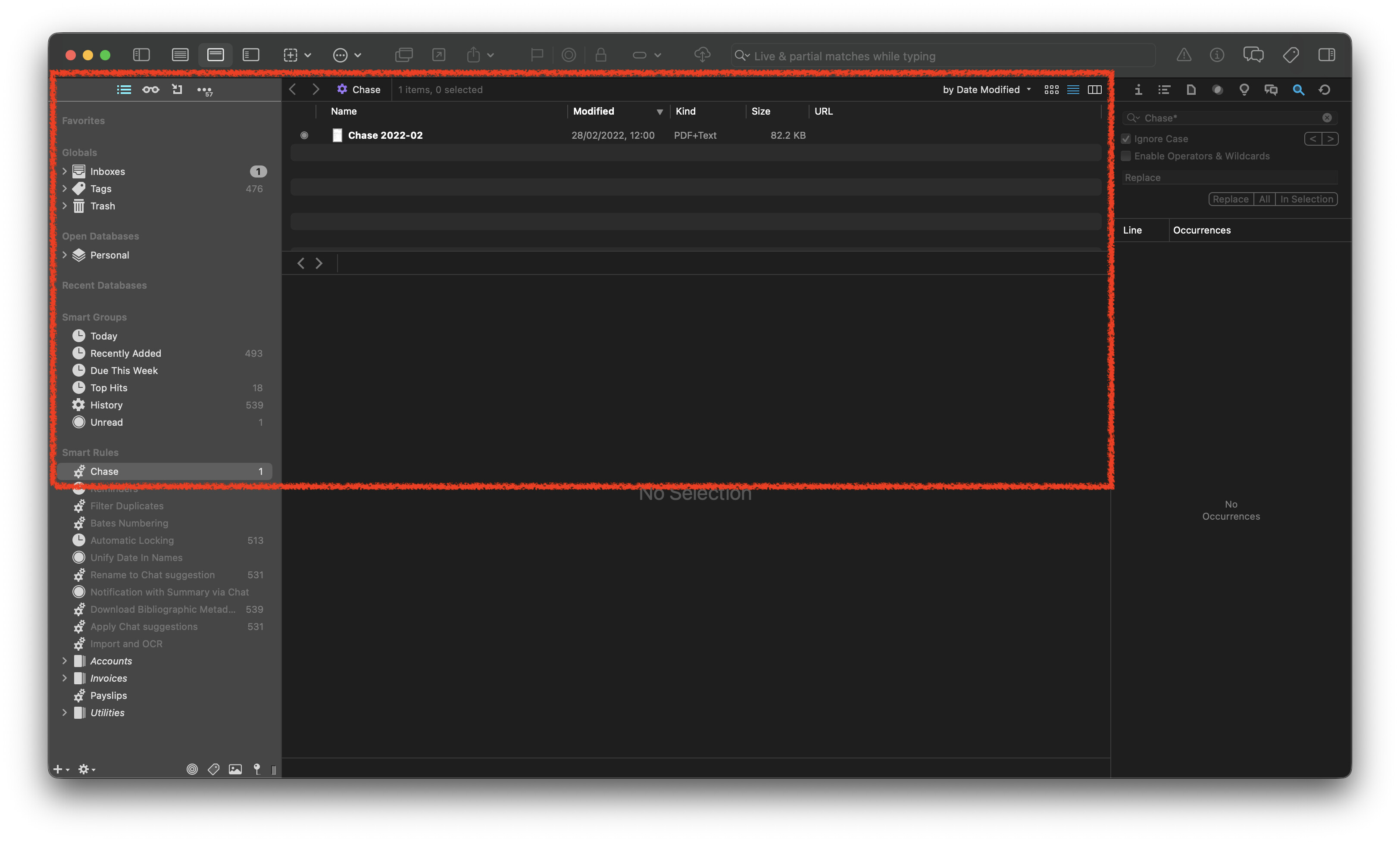The width and height of the screenshot is (1400, 842).
Task: Expand the Personal database
Action: pyautogui.click(x=65, y=256)
